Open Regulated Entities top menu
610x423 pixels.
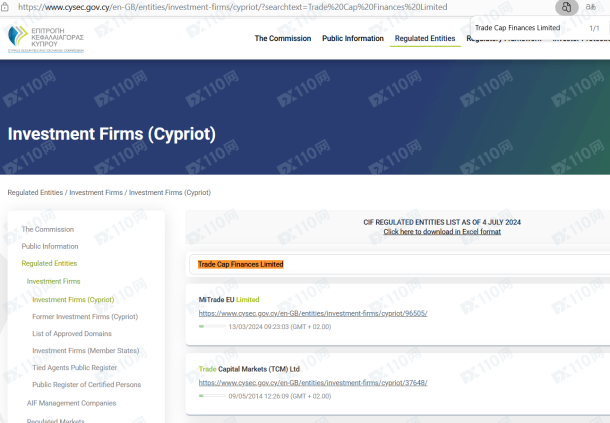[x=425, y=38]
